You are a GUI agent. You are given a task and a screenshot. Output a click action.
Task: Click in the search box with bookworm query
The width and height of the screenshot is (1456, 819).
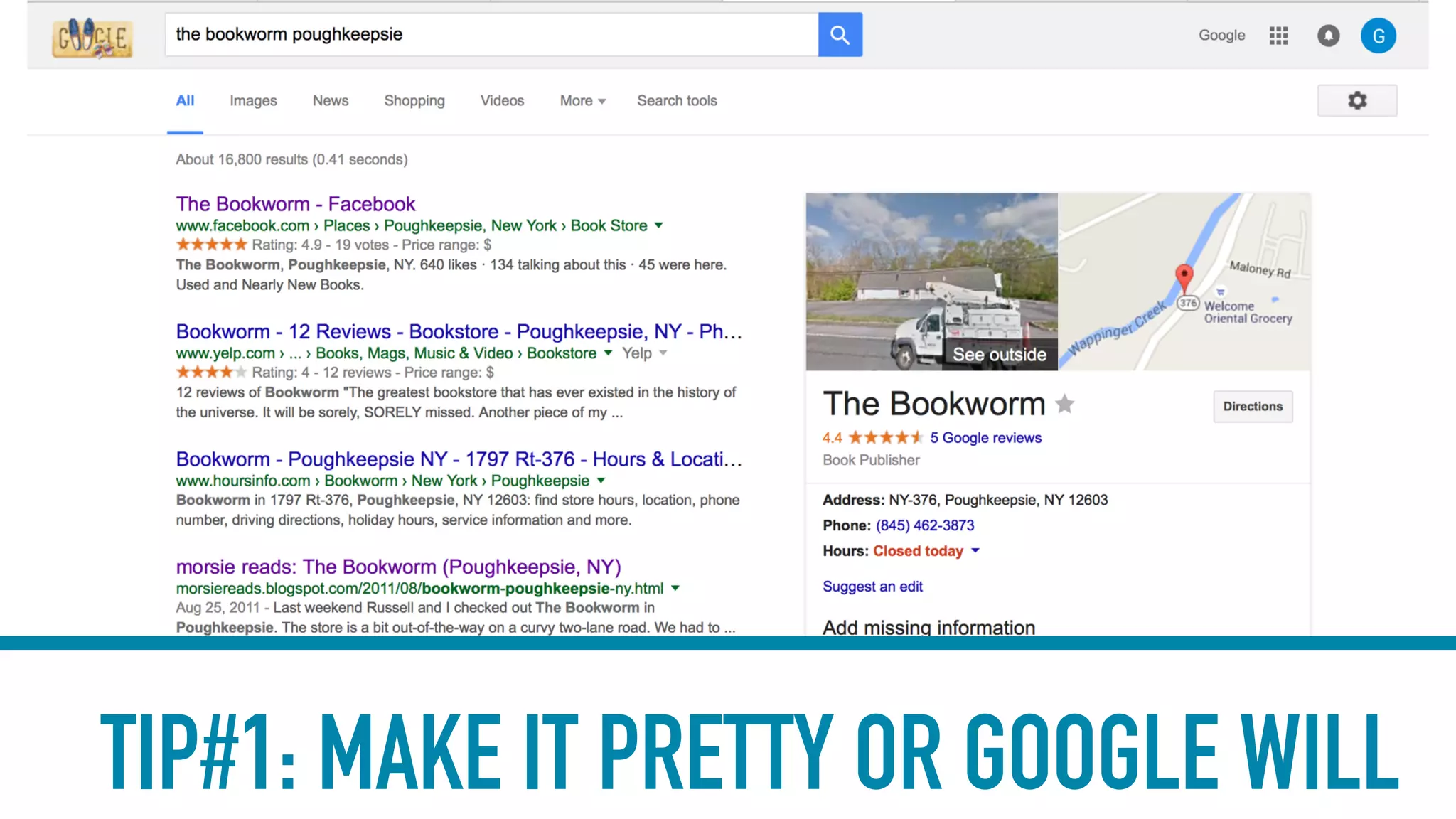[492, 34]
